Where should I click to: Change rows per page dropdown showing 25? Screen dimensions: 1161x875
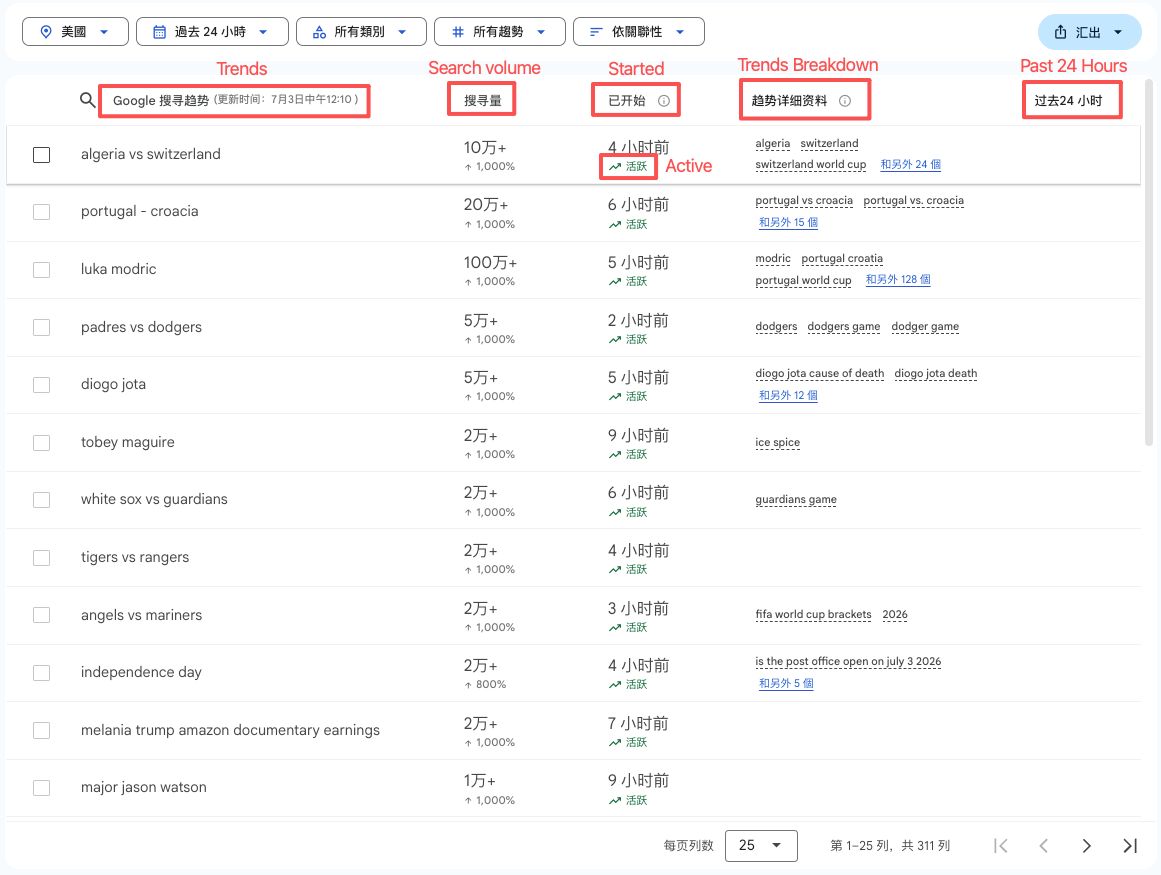pos(761,845)
